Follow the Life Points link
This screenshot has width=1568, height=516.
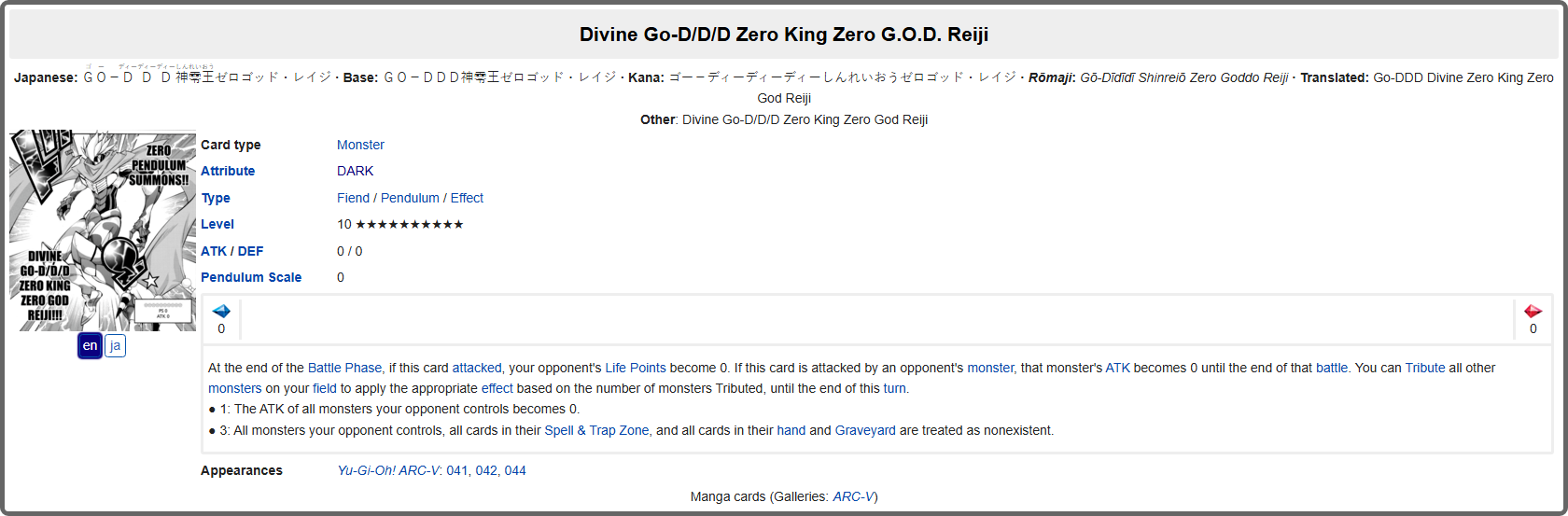click(x=635, y=368)
